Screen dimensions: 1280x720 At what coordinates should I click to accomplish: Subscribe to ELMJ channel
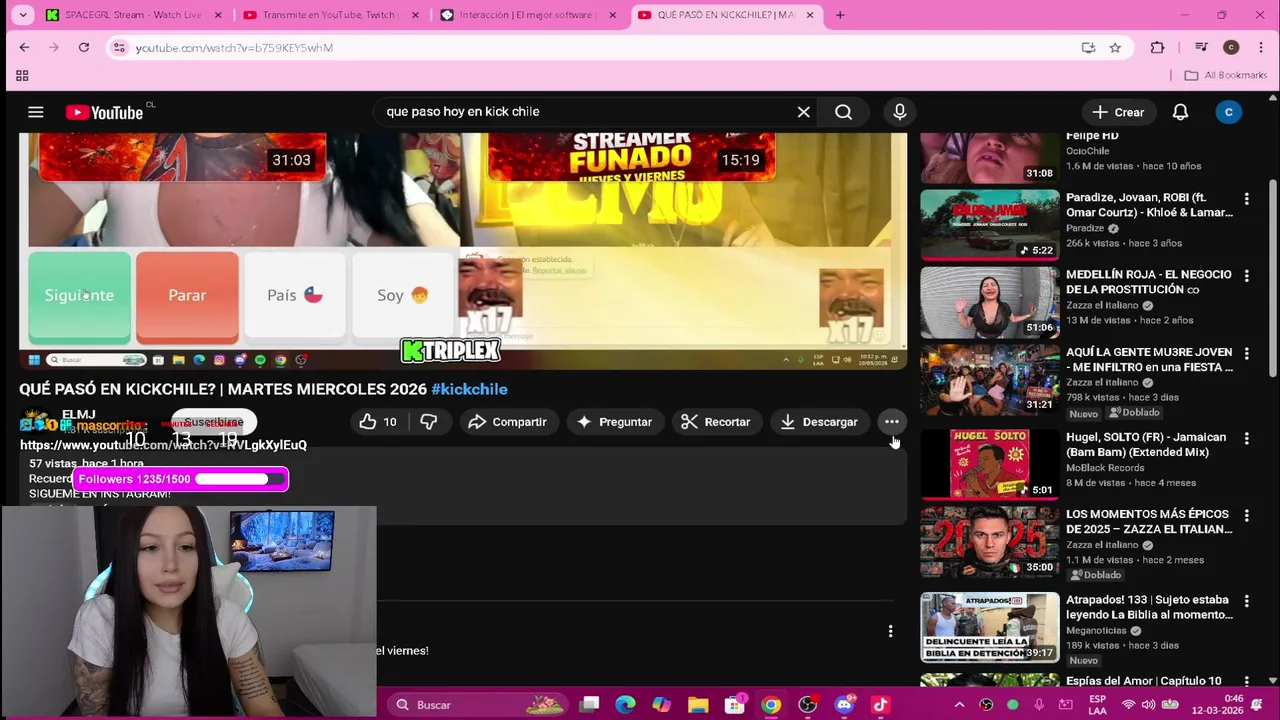pyautogui.click(x=214, y=422)
